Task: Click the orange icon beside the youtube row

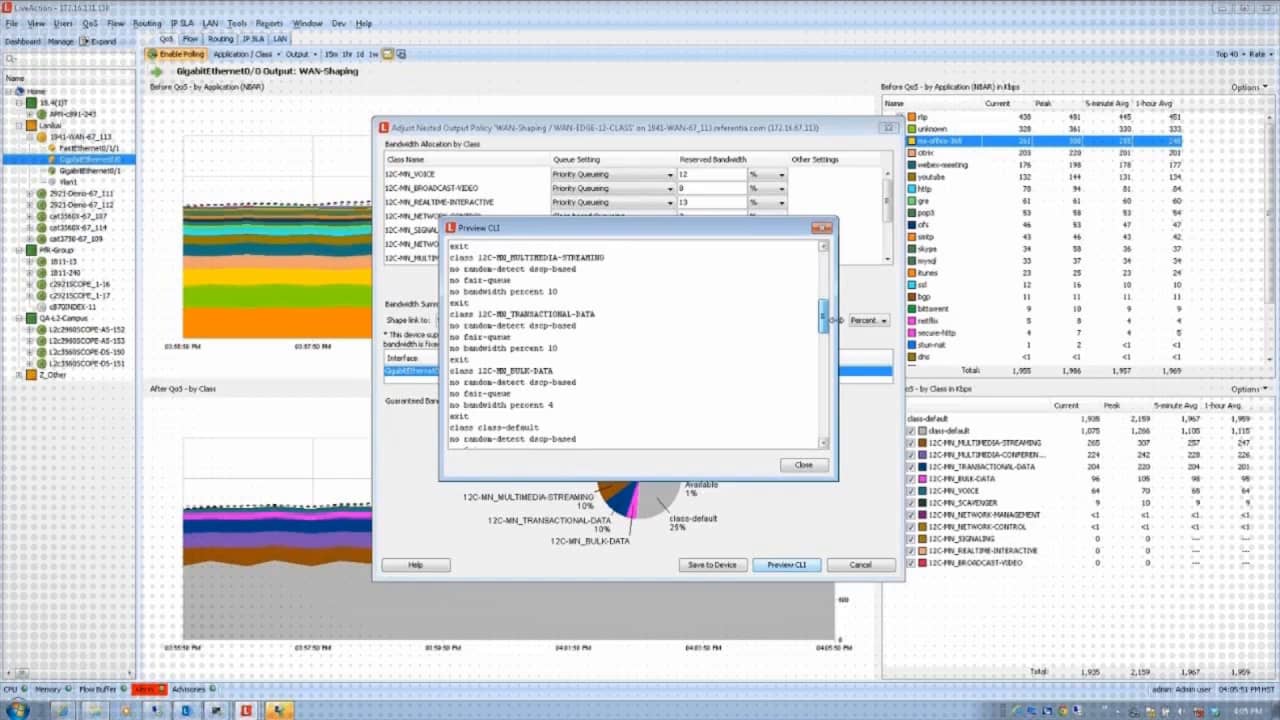Action: coord(911,177)
